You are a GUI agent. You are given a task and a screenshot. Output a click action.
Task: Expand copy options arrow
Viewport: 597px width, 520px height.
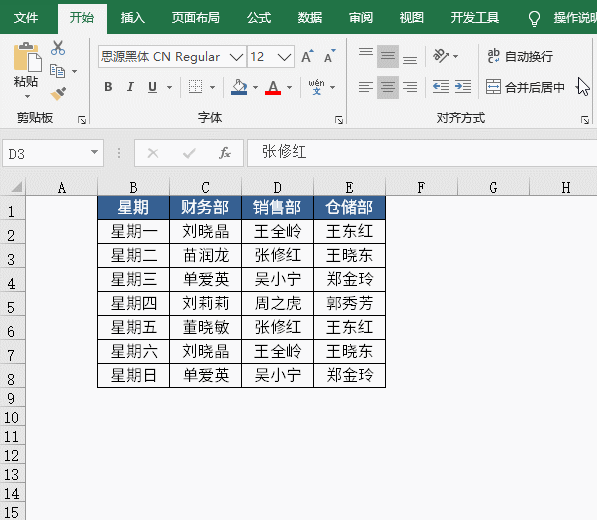pos(75,71)
